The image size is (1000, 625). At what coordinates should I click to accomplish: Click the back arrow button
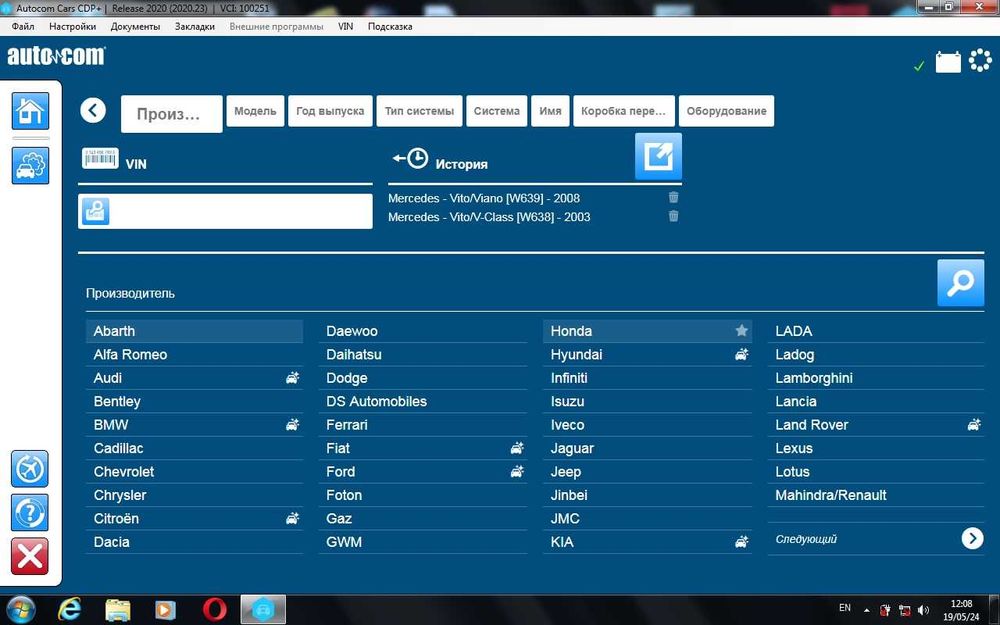pyautogui.click(x=93, y=110)
